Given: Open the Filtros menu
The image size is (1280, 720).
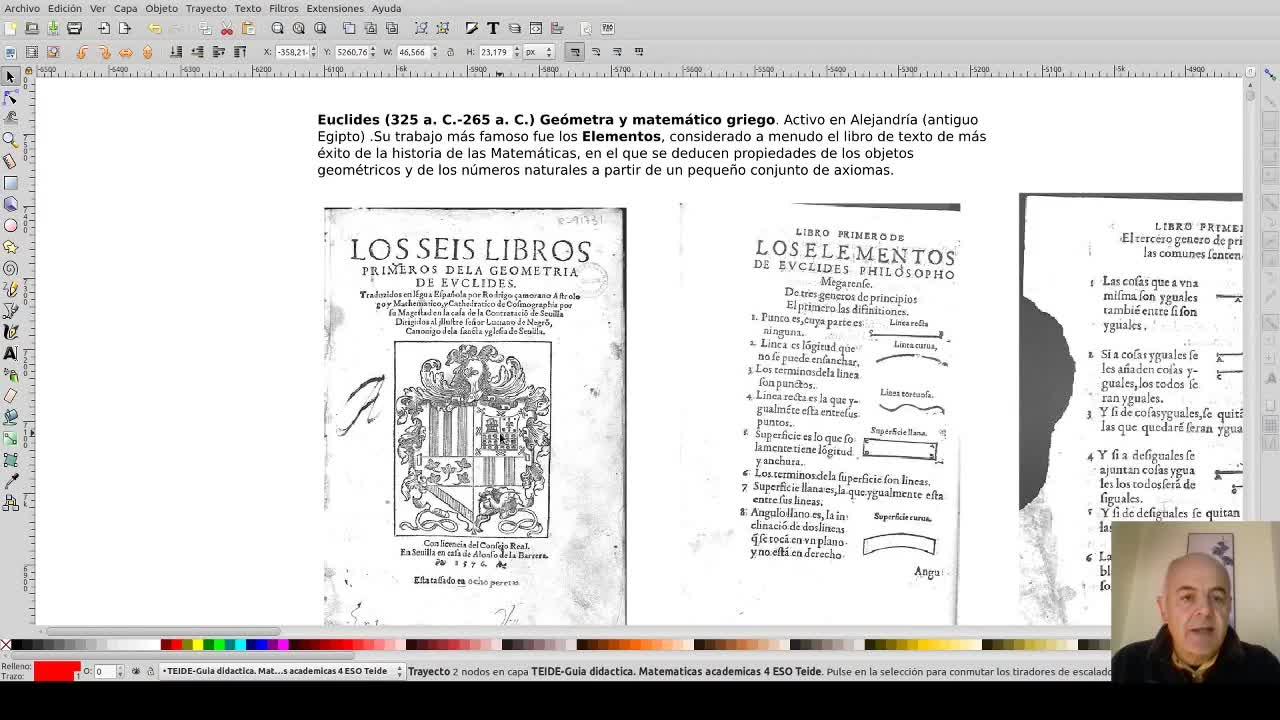Looking at the screenshot, I should click(283, 8).
